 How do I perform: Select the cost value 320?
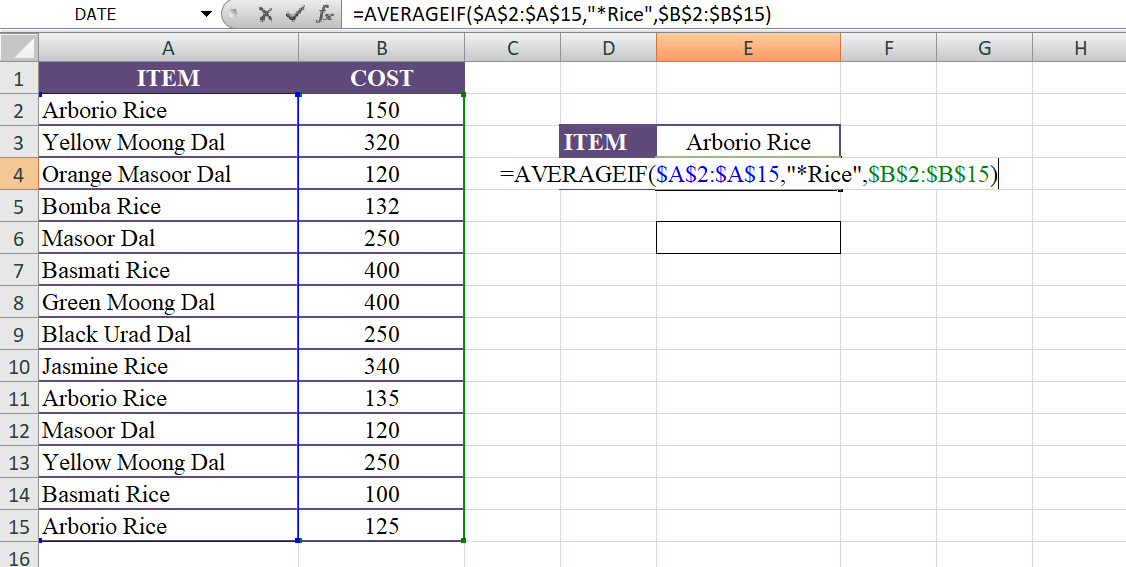pos(381,142)
